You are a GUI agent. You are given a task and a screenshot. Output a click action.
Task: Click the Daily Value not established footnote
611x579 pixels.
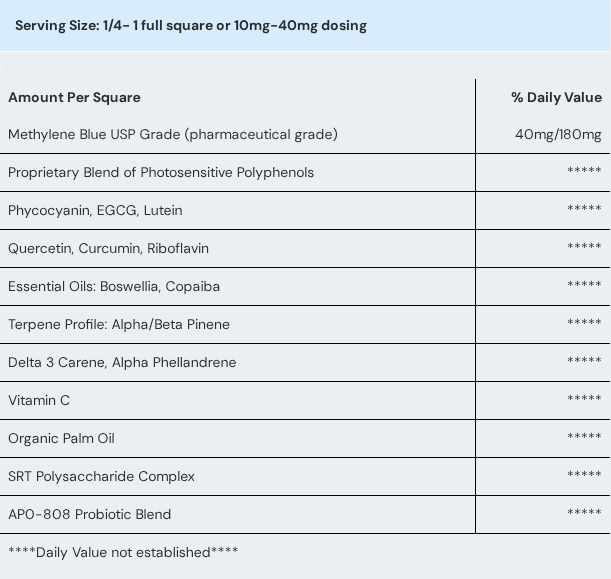pos(123,552)
